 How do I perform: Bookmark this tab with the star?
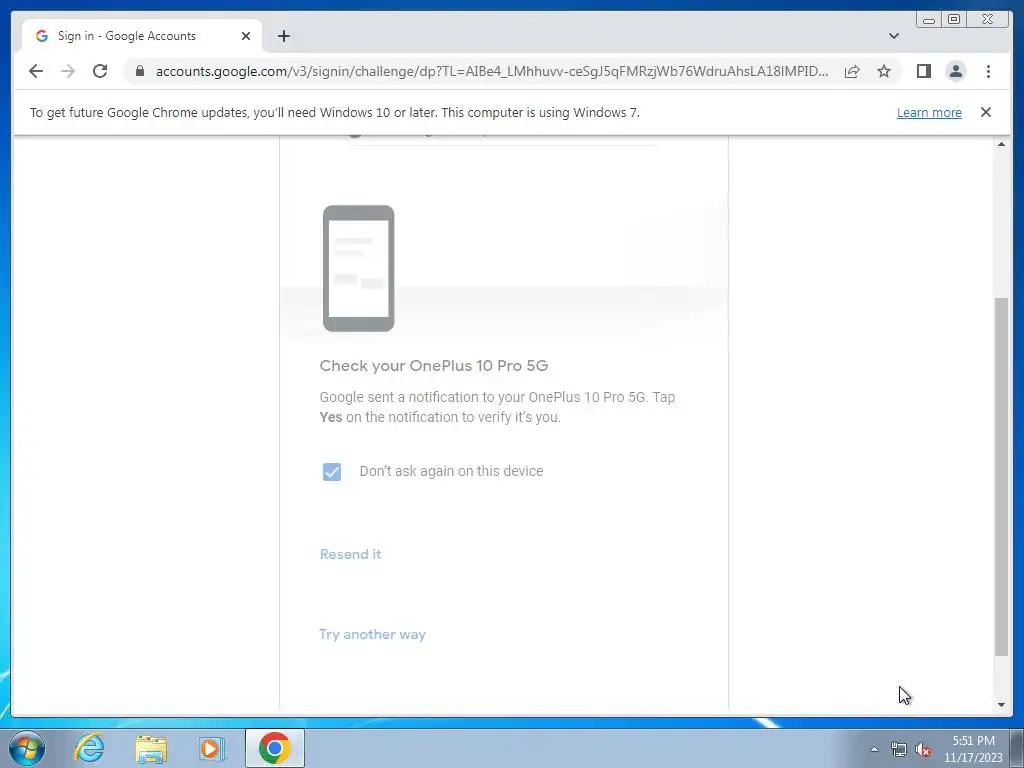click(884, 71)
